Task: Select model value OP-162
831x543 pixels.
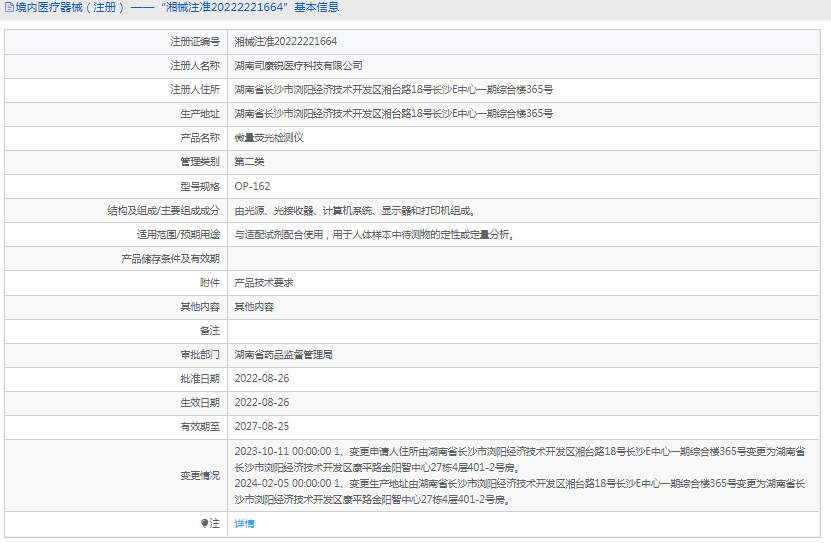Action: click(x=252, y=186)
